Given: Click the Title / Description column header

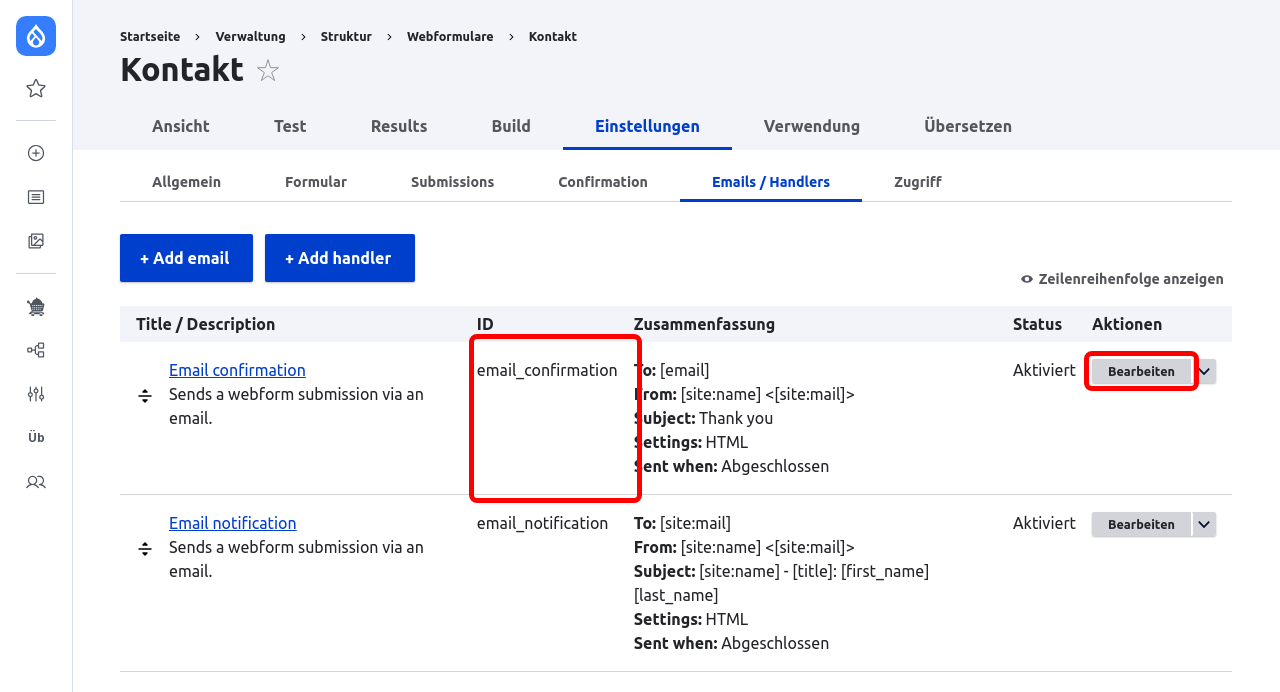Looking at the screenshot, I should (x=205, y=324).
